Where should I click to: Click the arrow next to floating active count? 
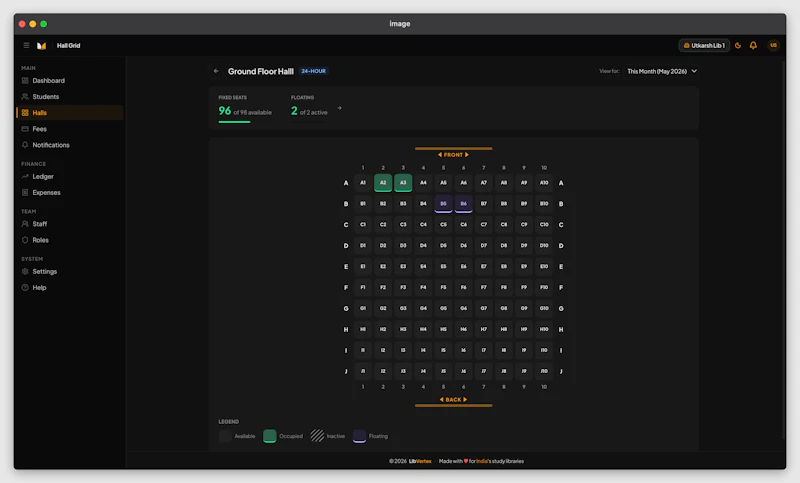click(x=340, y=108)
